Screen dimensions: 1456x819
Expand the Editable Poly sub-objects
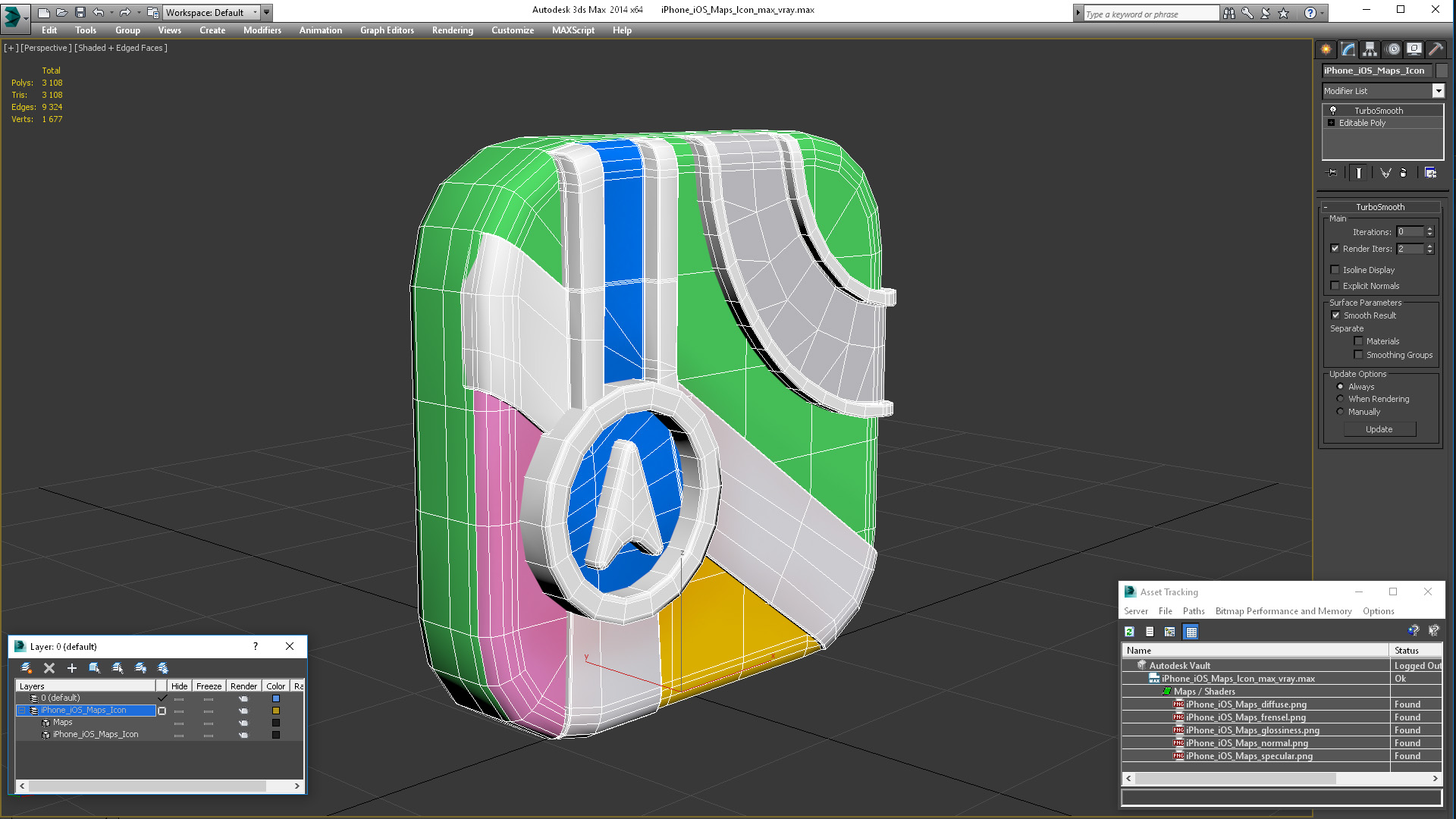click(1331, 123)
